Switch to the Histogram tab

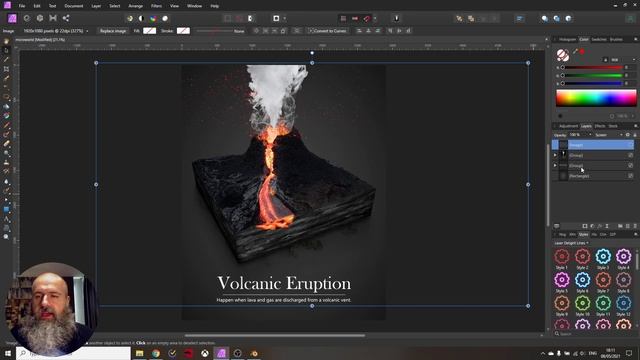567,40
